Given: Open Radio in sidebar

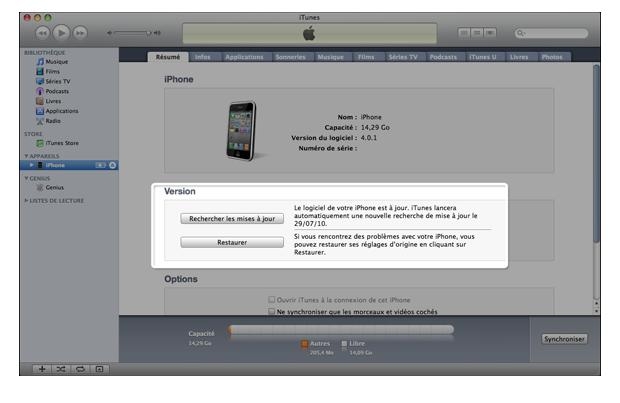Looking at the screenshot, I should [53, 121].
